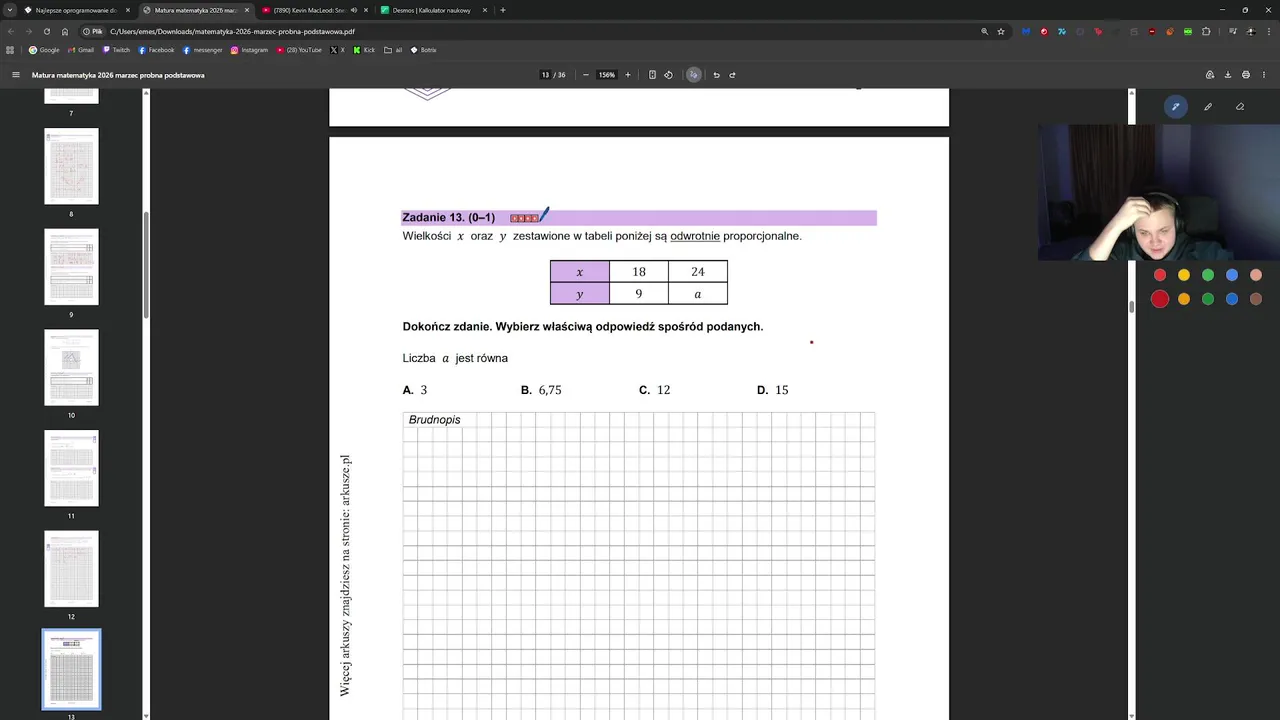Open Botrix bookmark

[x=423, y=50]
